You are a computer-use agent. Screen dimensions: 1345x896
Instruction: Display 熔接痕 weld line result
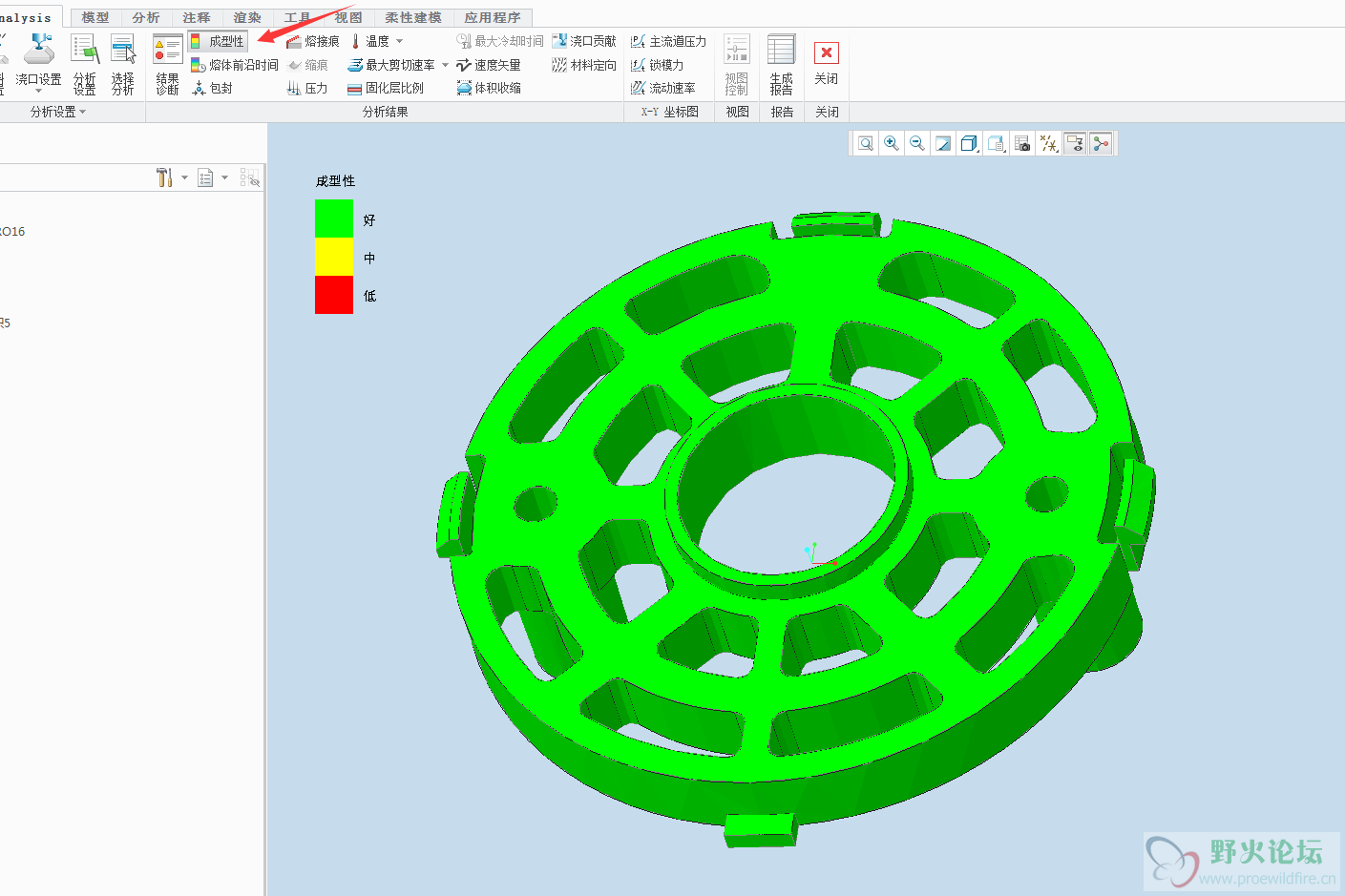point(312,41)
